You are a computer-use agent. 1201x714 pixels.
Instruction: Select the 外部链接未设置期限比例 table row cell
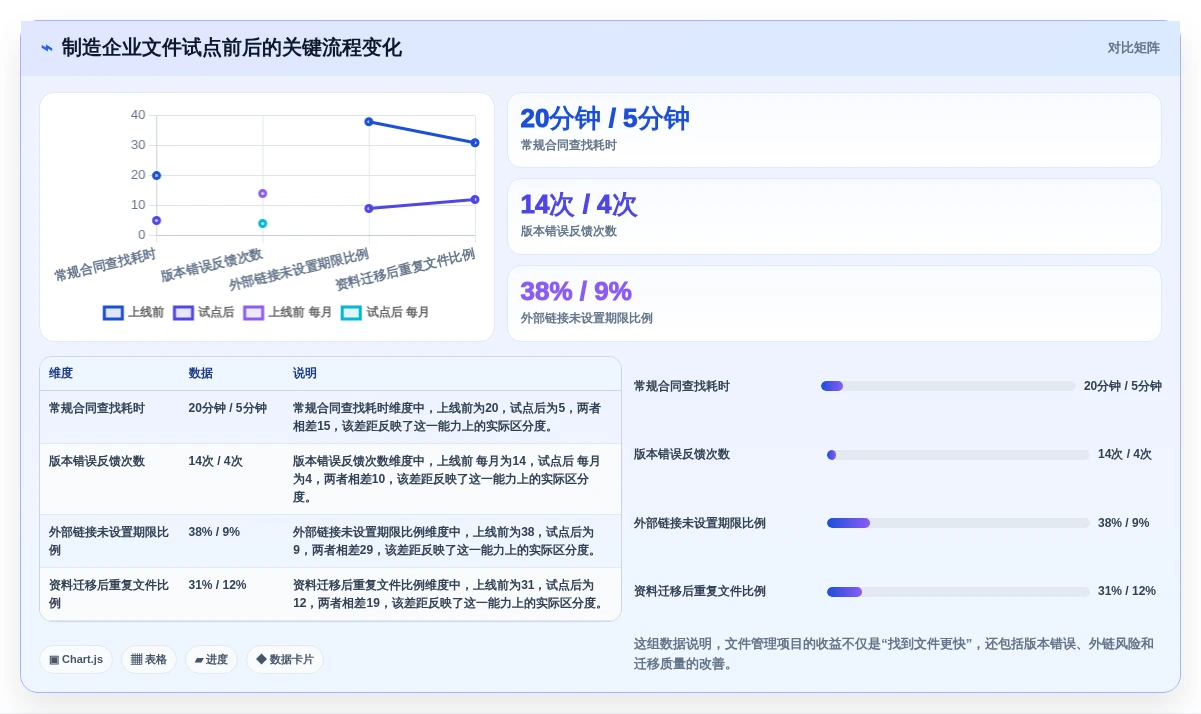pyautogui.click(x=109, y=541)
